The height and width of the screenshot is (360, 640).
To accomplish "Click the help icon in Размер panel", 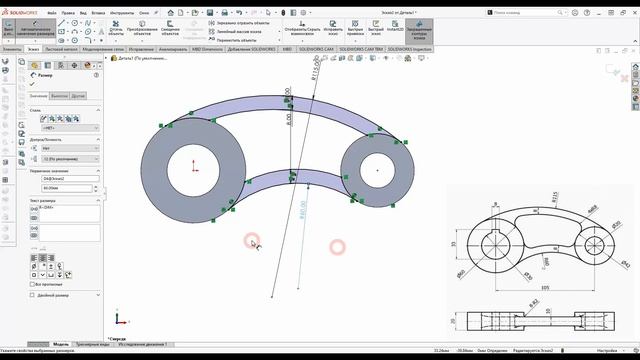I will coord(96,75).
